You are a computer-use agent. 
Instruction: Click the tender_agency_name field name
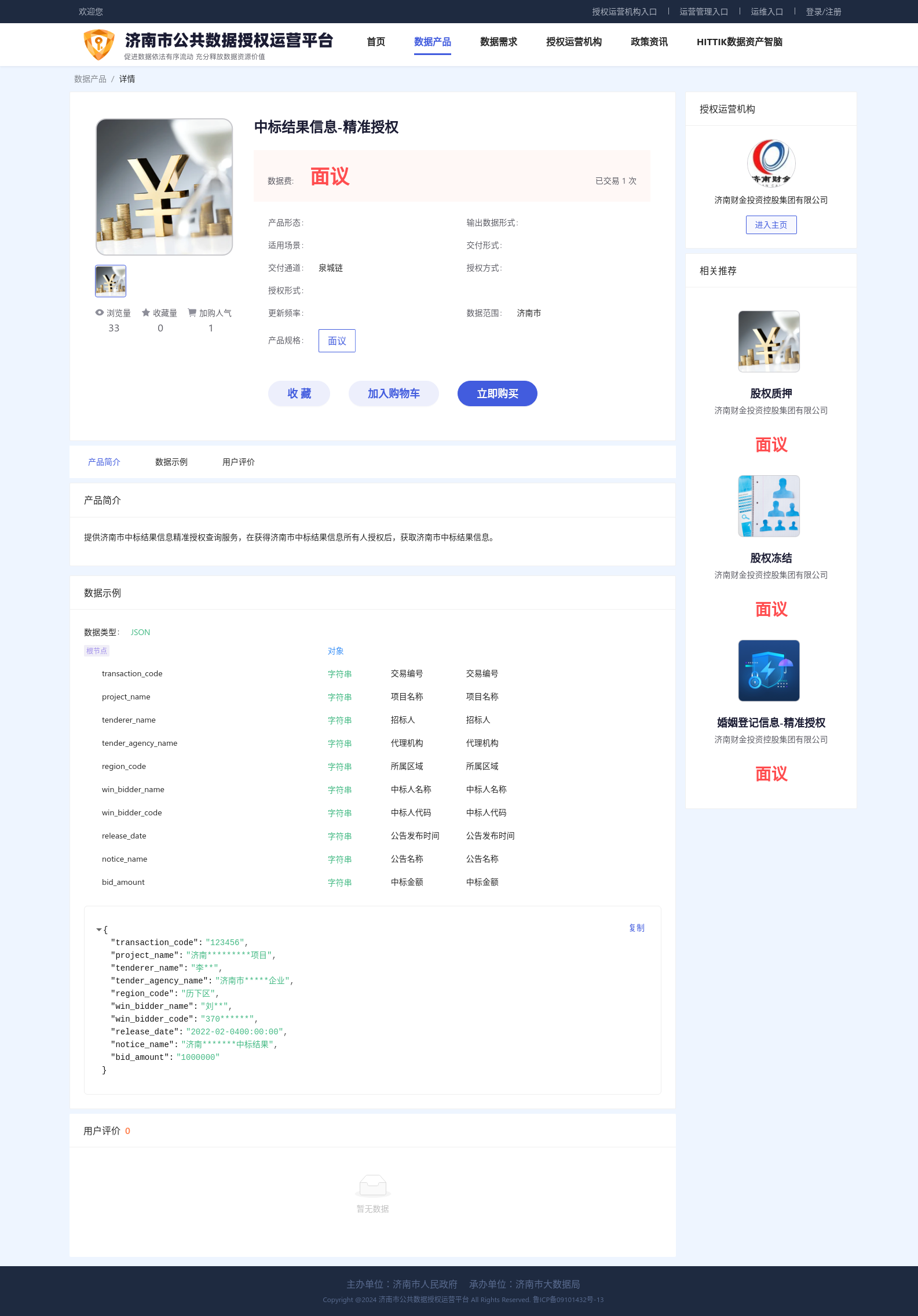coord(140,743)
